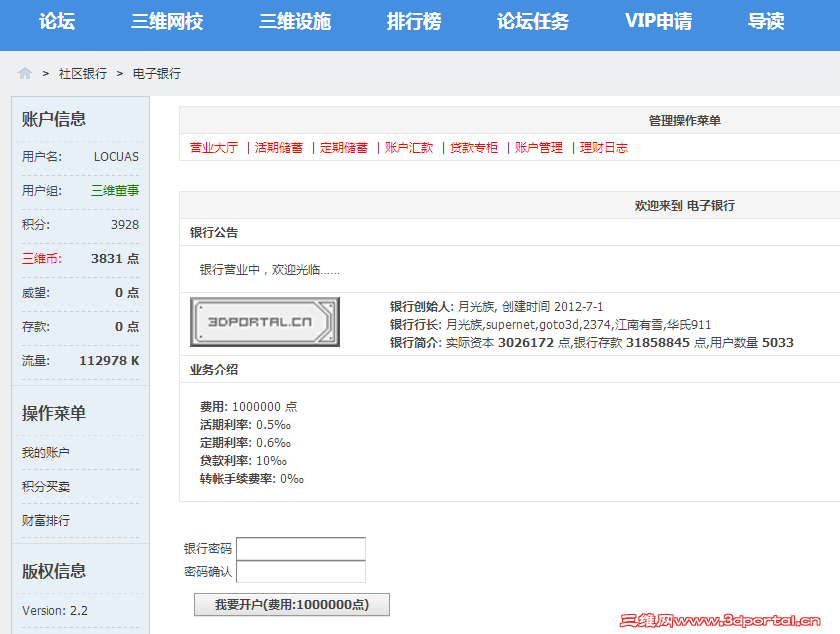Image resolution: width=840 pixels, height=634 pixels.
Task: Click the 流量 value 112978 K
Action: (109, 361)
